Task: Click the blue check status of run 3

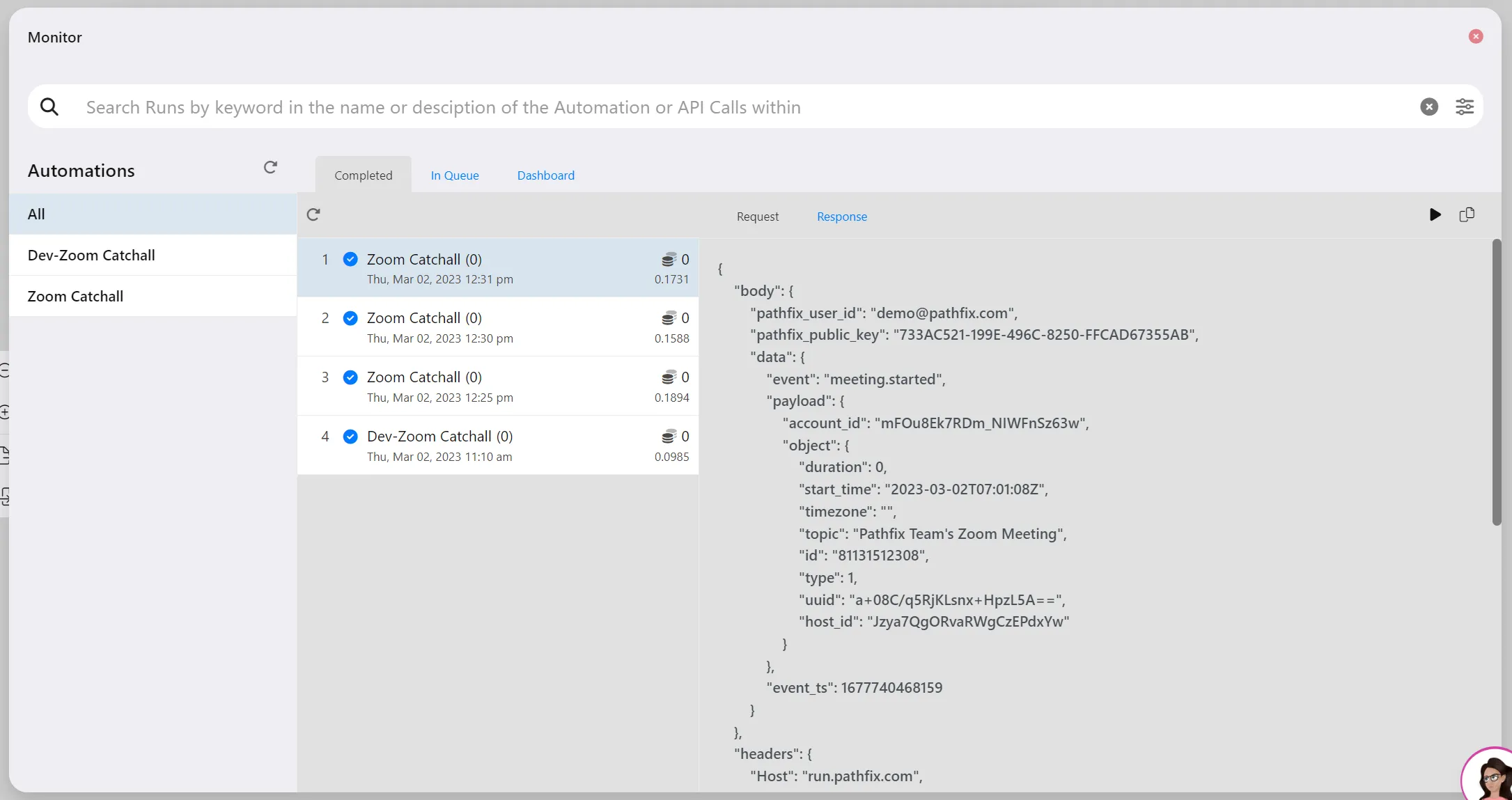Action: pyautogui.click(x=350, y=377)
